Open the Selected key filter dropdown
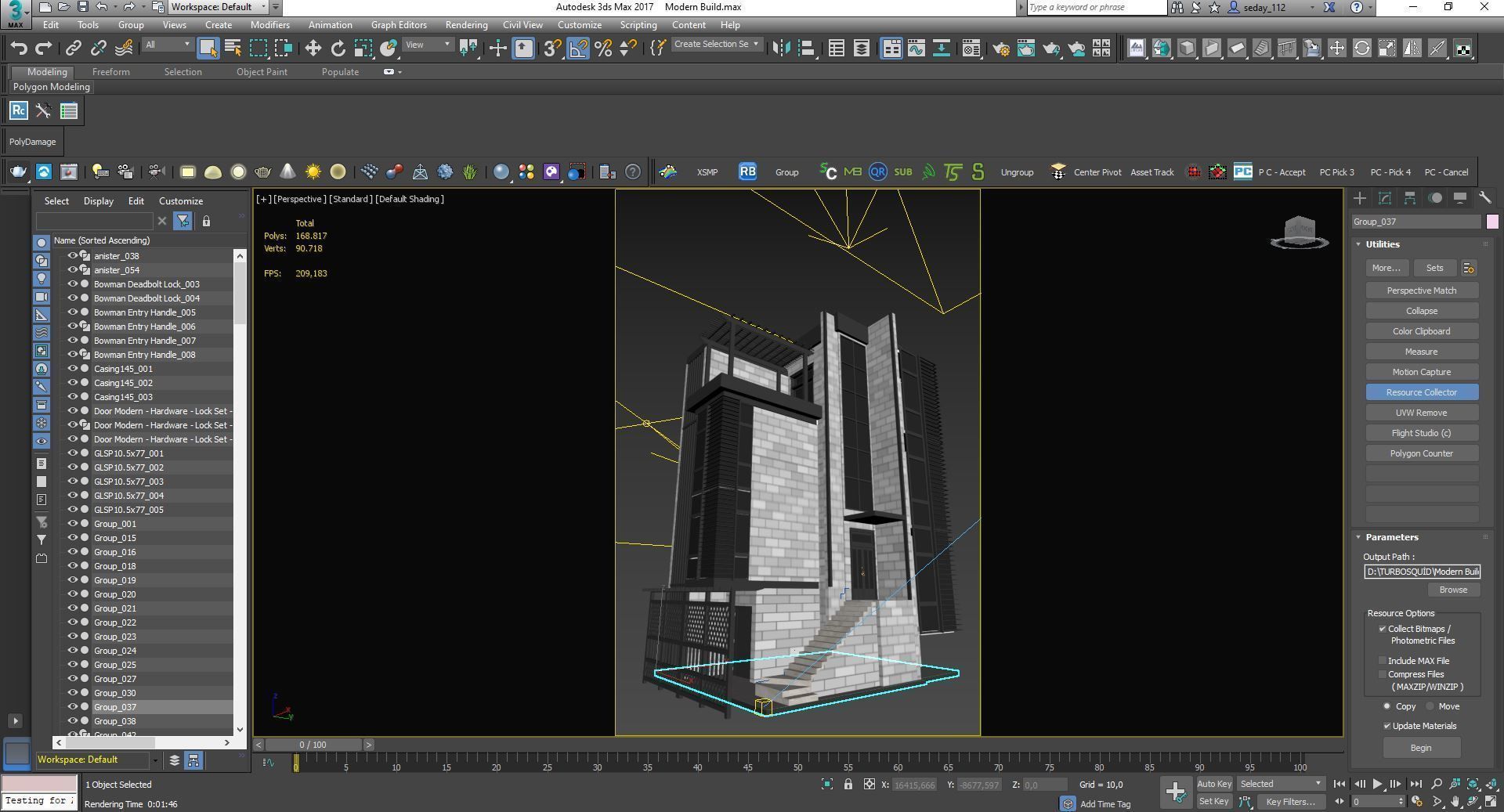This screenshot has width=1504, height=812. (x=1281, y=784)
